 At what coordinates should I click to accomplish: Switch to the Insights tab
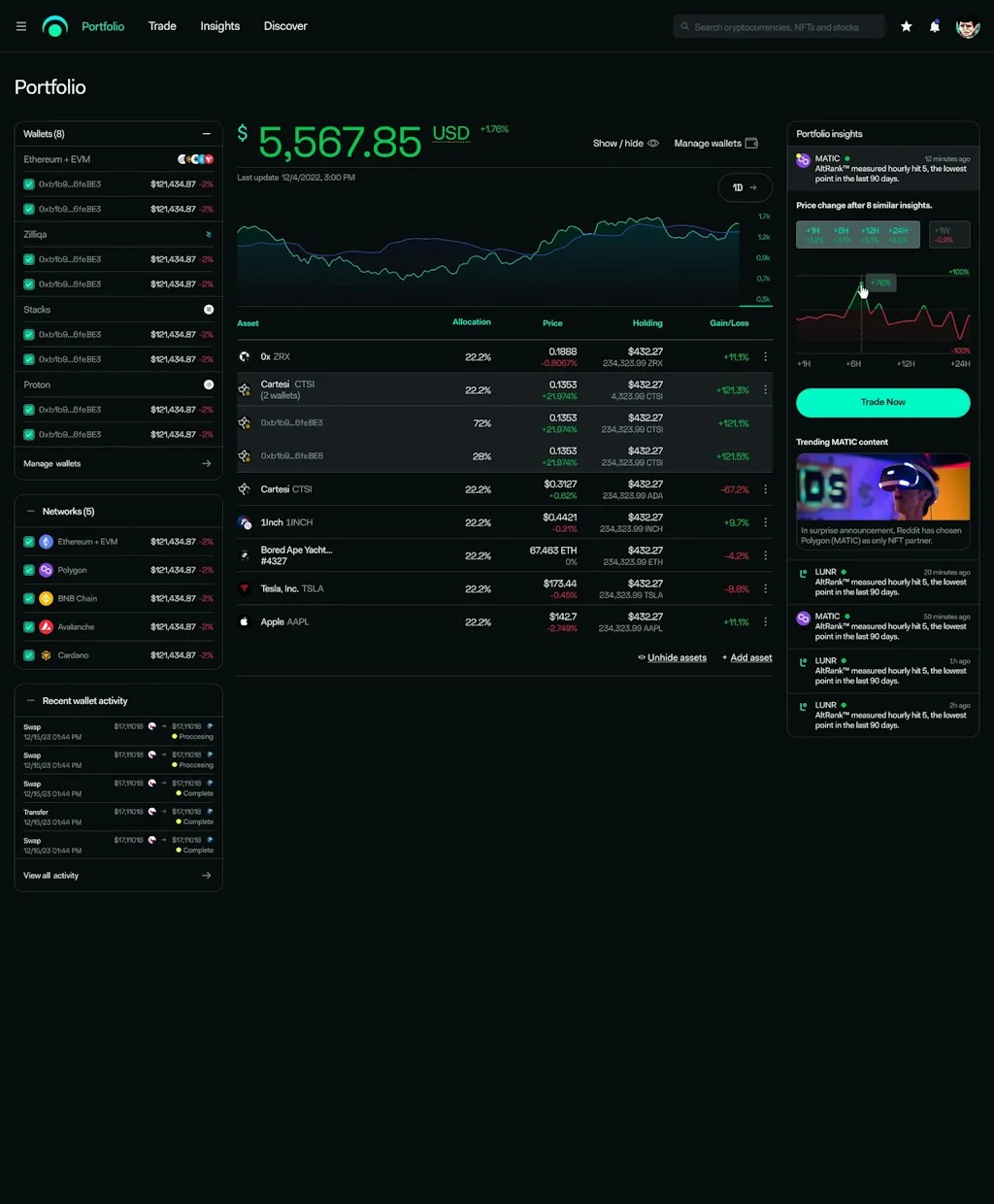click(x=219, y=26)
